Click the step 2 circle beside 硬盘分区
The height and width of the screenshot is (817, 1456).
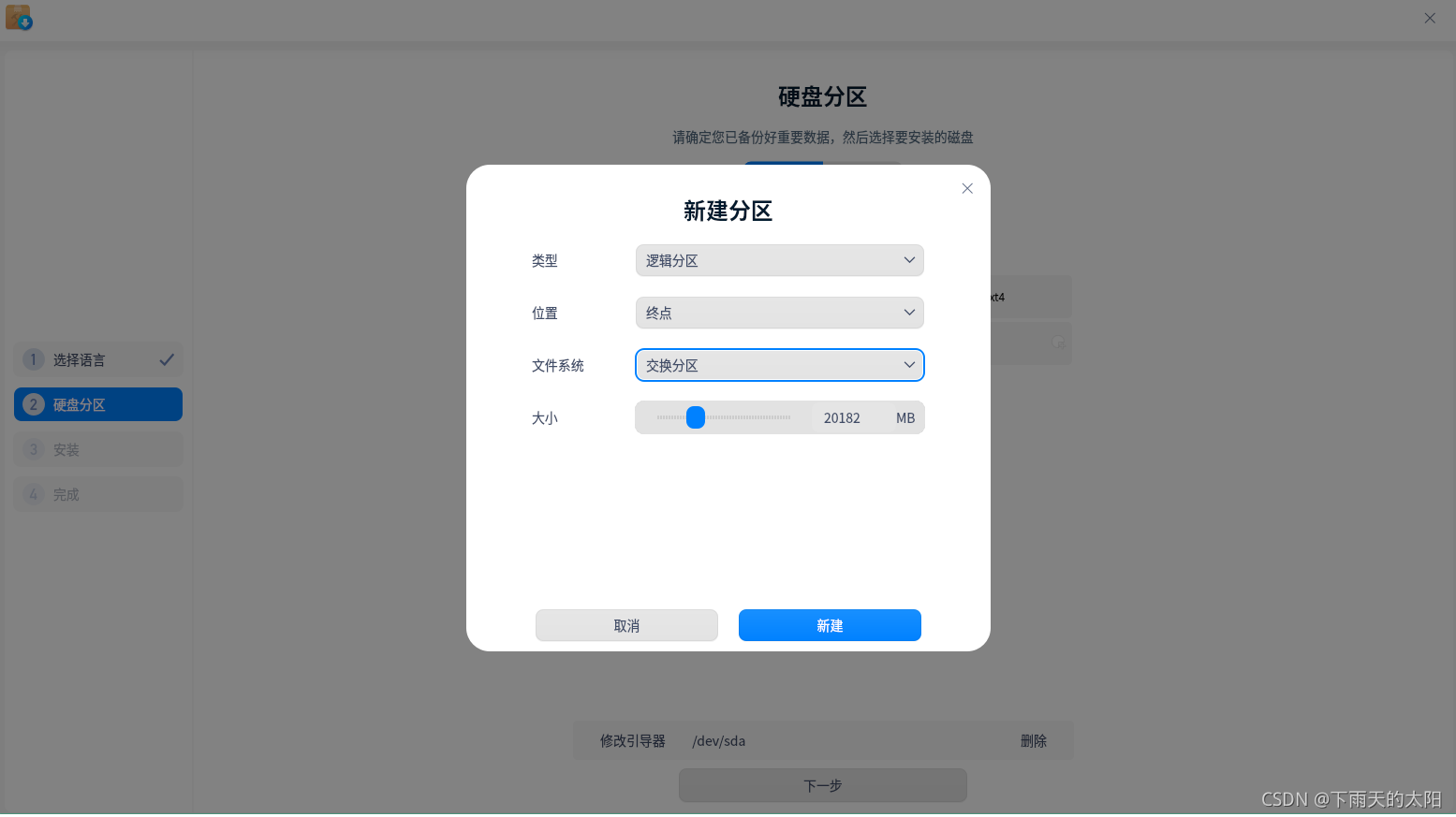tap(33, 403)
